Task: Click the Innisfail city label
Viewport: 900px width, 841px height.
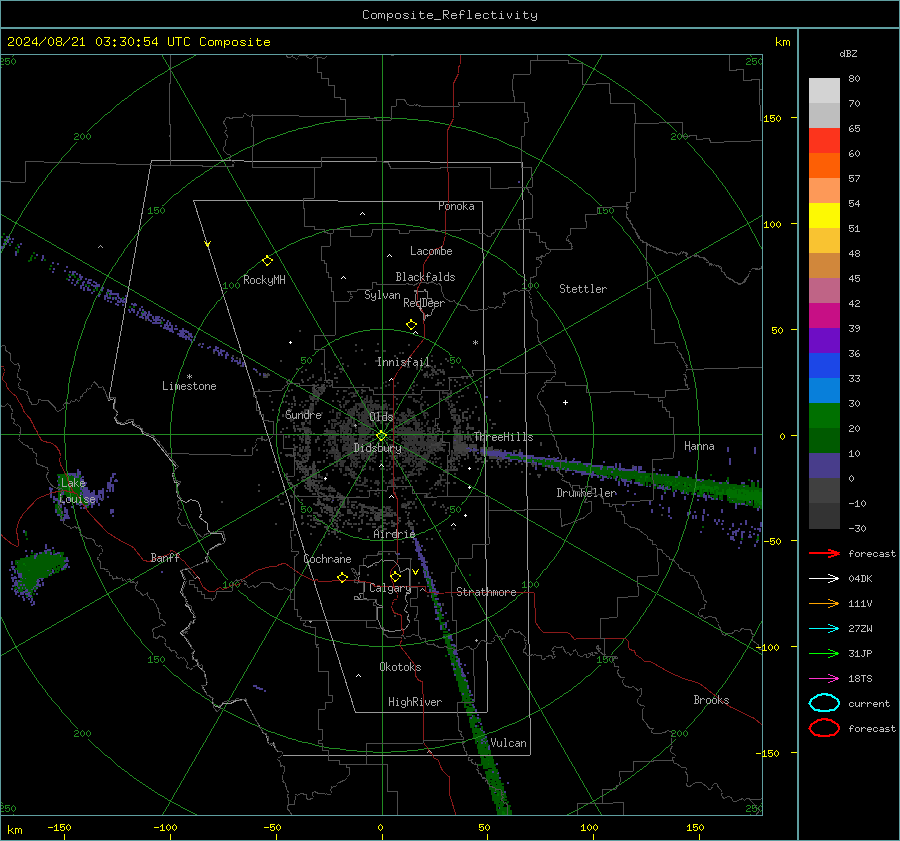Action: 404,362
